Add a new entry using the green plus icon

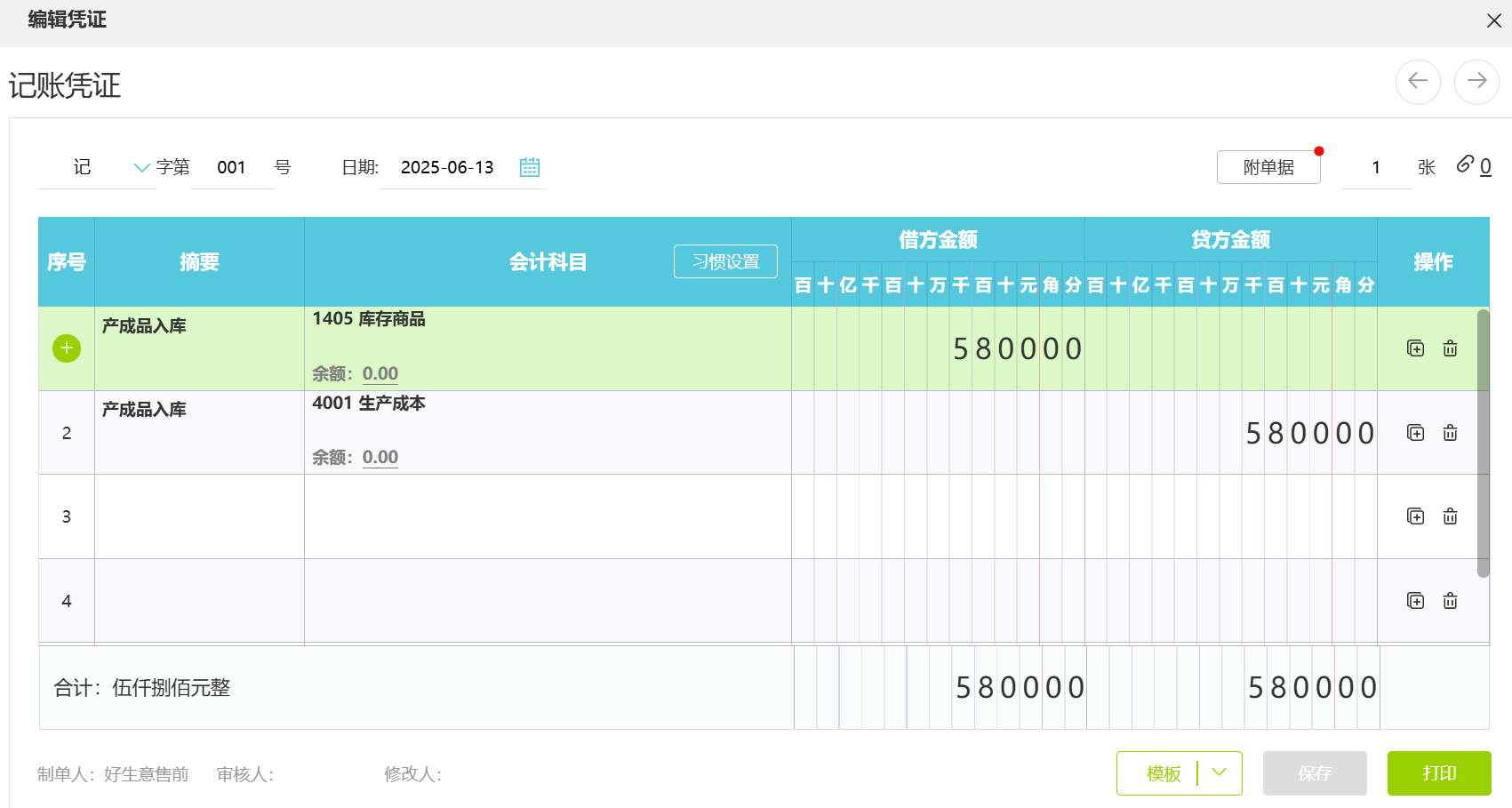pos(66,348)
